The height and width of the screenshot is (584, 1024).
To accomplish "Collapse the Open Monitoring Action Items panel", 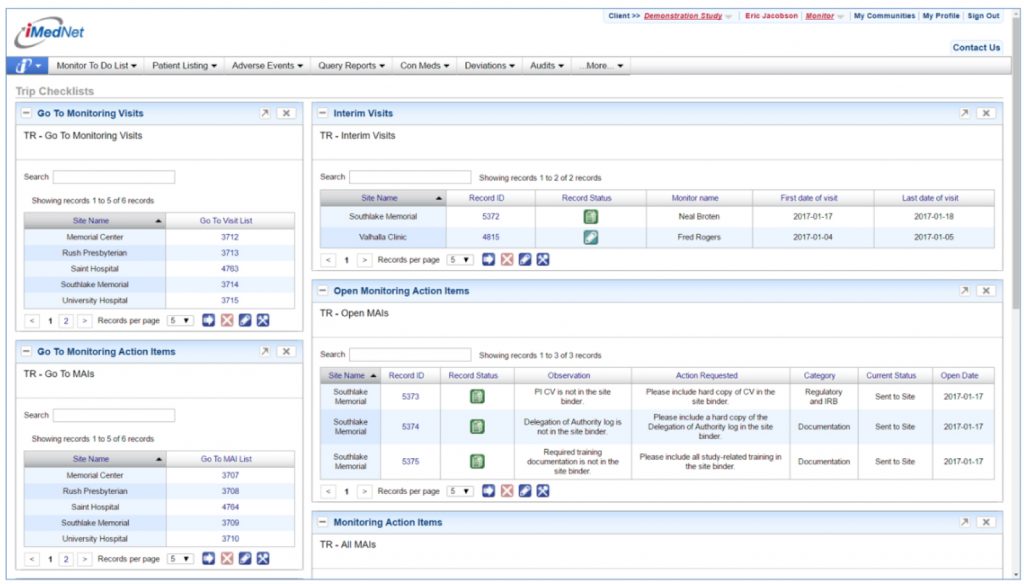I will coord(322,291).
